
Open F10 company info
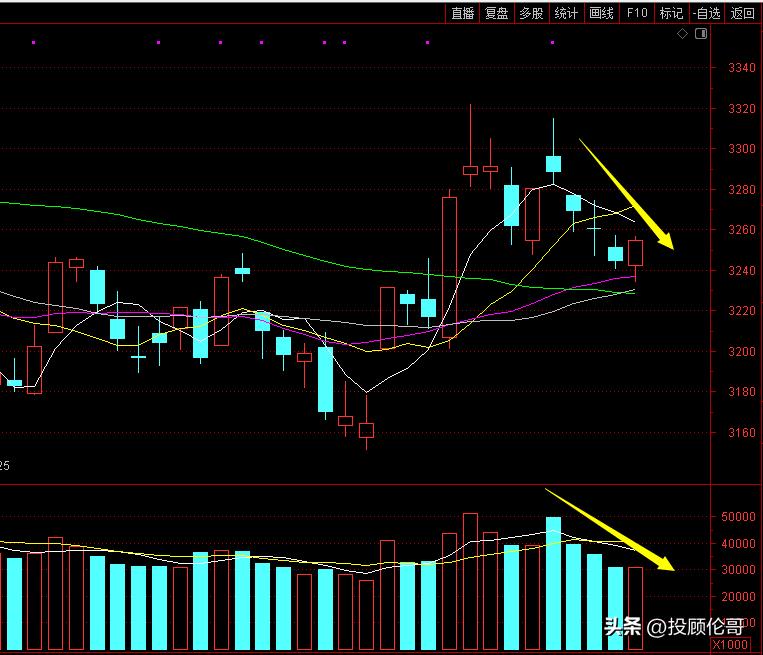[x=637, y=13]
